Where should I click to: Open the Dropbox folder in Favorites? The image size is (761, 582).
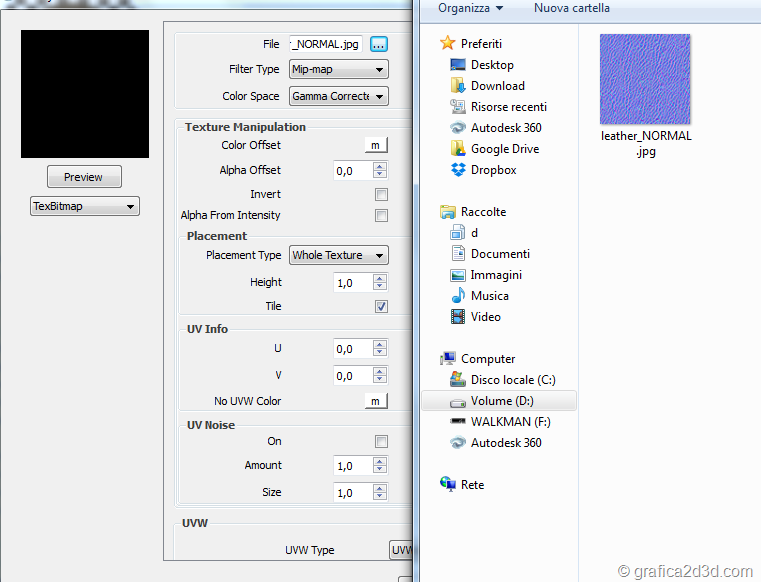(493, 170)
